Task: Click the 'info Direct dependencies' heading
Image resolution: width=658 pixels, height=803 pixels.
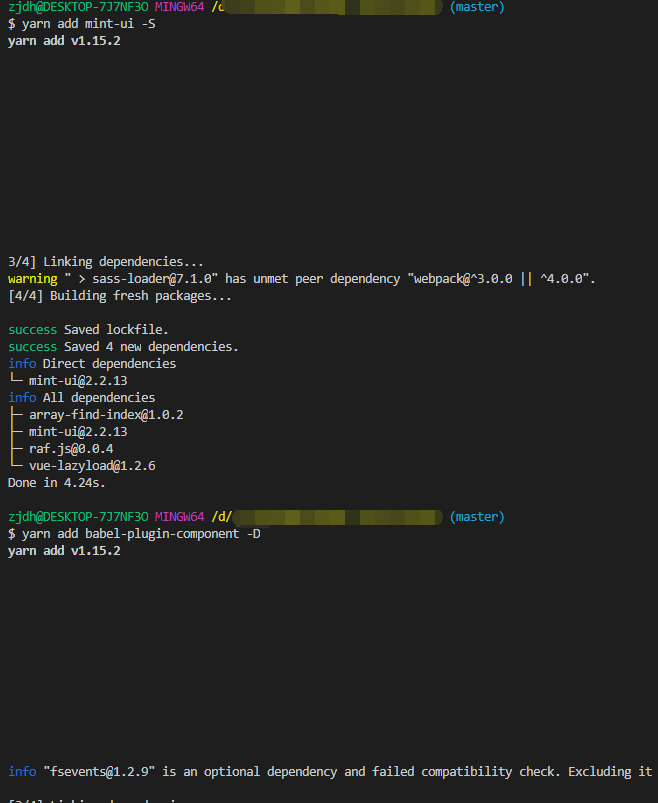Action: click(x=92, y=364)
